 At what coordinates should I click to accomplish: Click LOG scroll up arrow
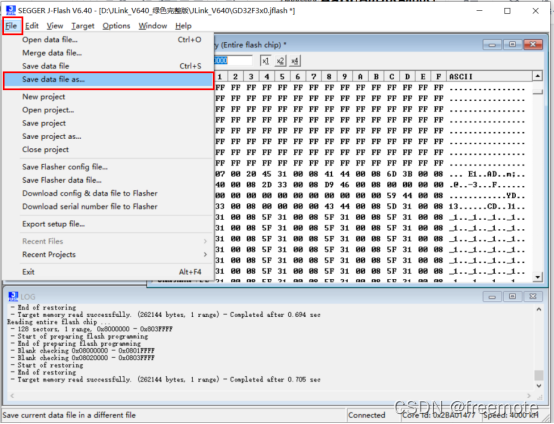click(x=539, y=310)
